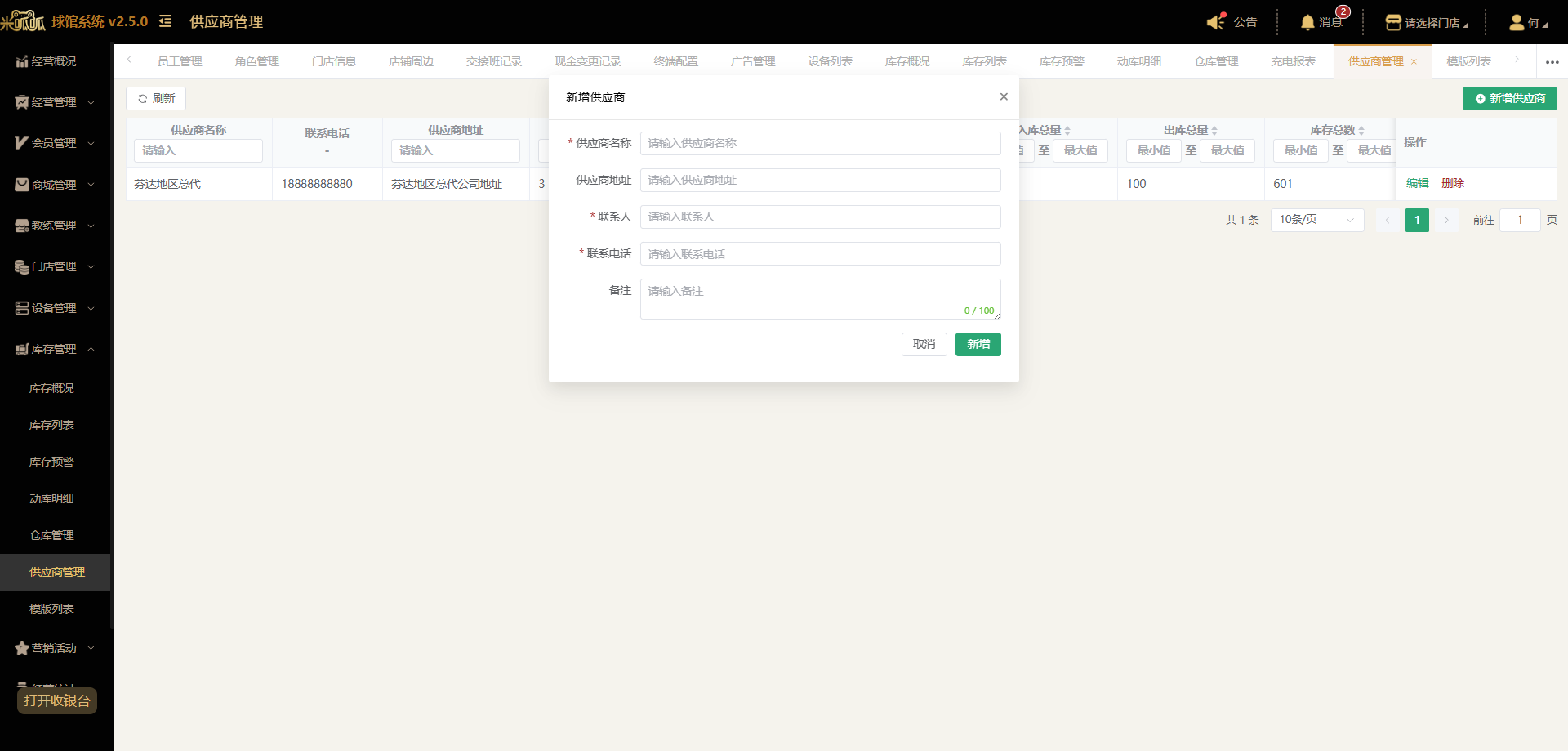Click the 联系电话 input in dialog

(820, 254)
